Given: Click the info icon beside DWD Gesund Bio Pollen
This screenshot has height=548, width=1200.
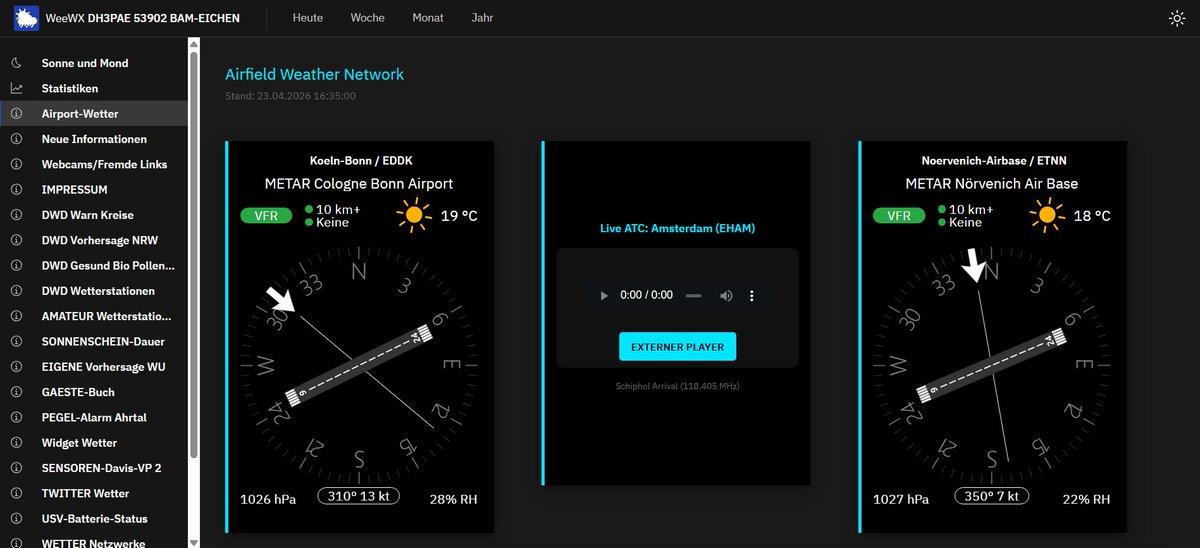Looking at the screenshot, I should [x=16, y=265].
